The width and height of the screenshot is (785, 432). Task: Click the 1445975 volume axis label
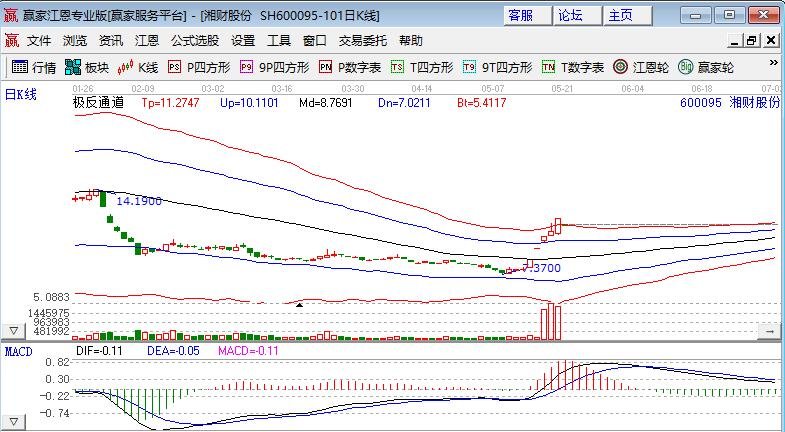[x=49, y=313]
